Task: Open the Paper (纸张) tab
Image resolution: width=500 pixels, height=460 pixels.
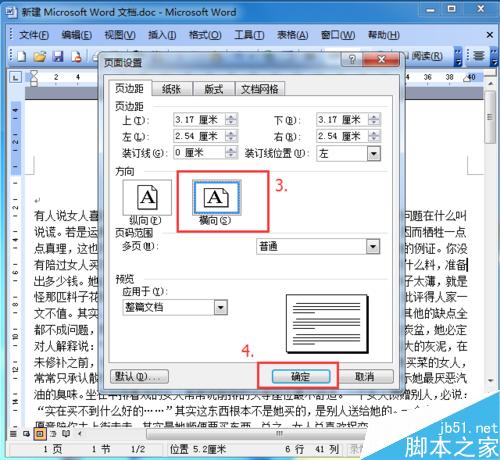Action: pos(172,89)
